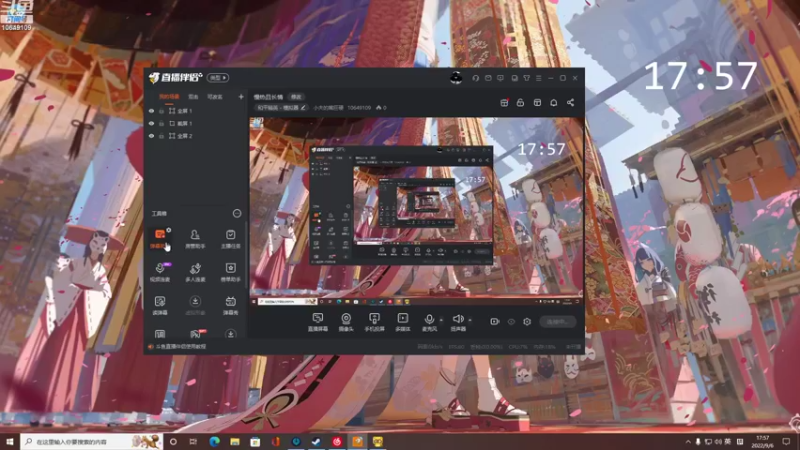Select the 截屏 1 source row
Viewport: 800px width, 450px height.
195,123
